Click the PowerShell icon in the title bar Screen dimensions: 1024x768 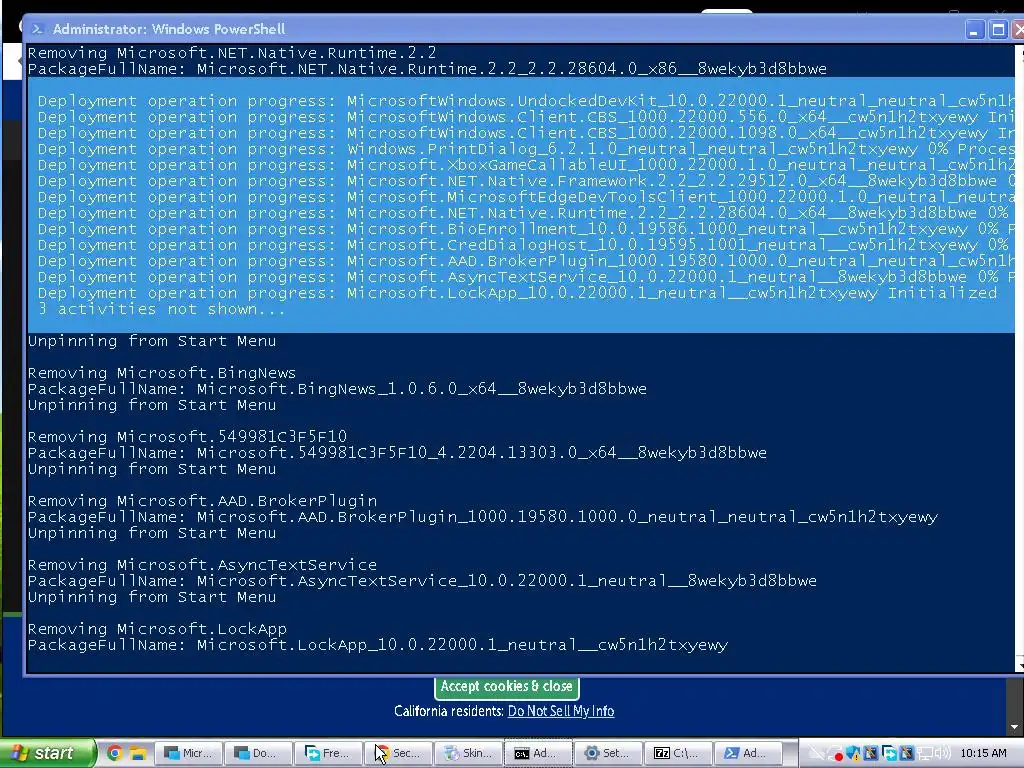[x=38, y=29]
